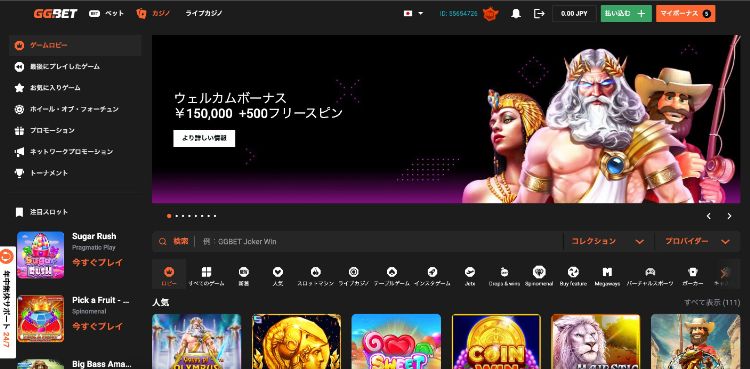The height and width of the screenshot is (369, 750).
Task: Click the logout arrow icon
Action: click(x=539, y=13)
